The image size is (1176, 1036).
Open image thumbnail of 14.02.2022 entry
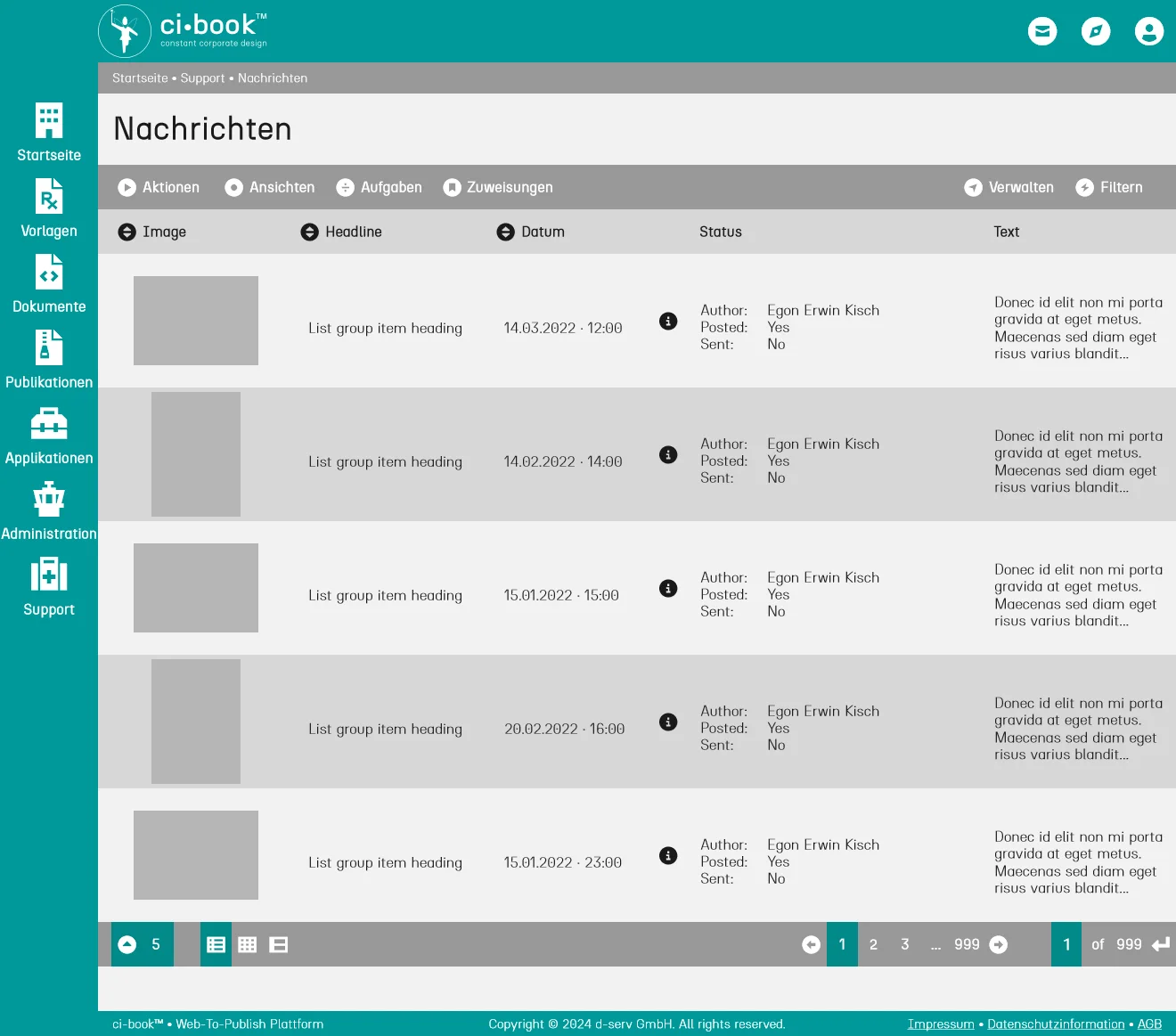point(196,454)
